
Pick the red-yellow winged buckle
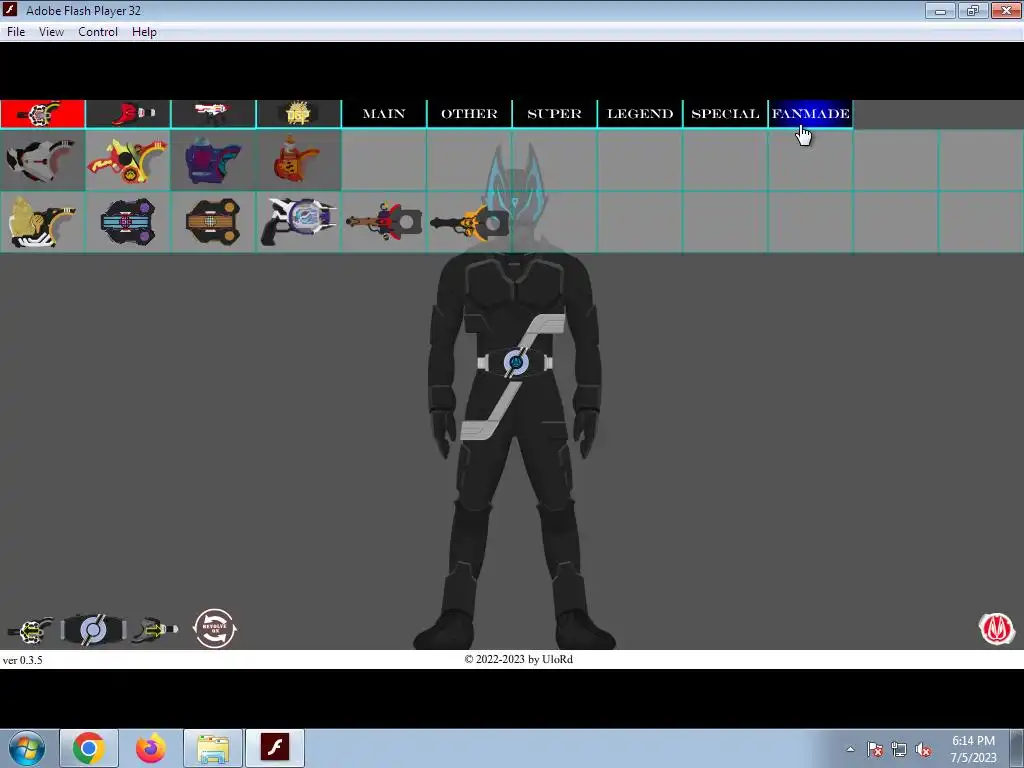[x=128, y=160]
